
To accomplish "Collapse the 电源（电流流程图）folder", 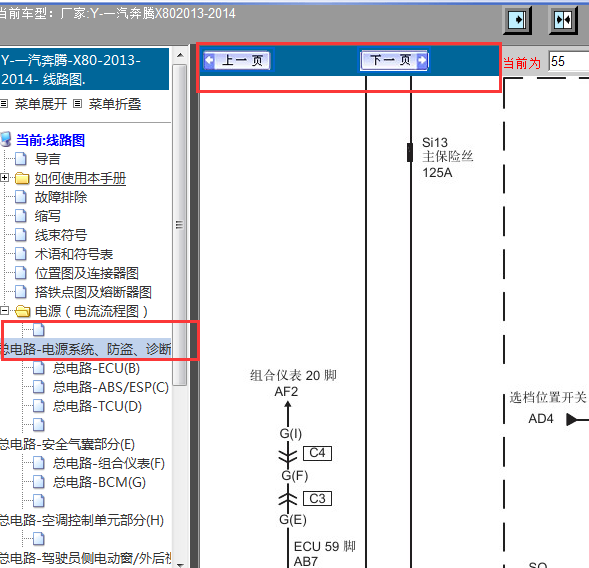I will click(5, 311).
